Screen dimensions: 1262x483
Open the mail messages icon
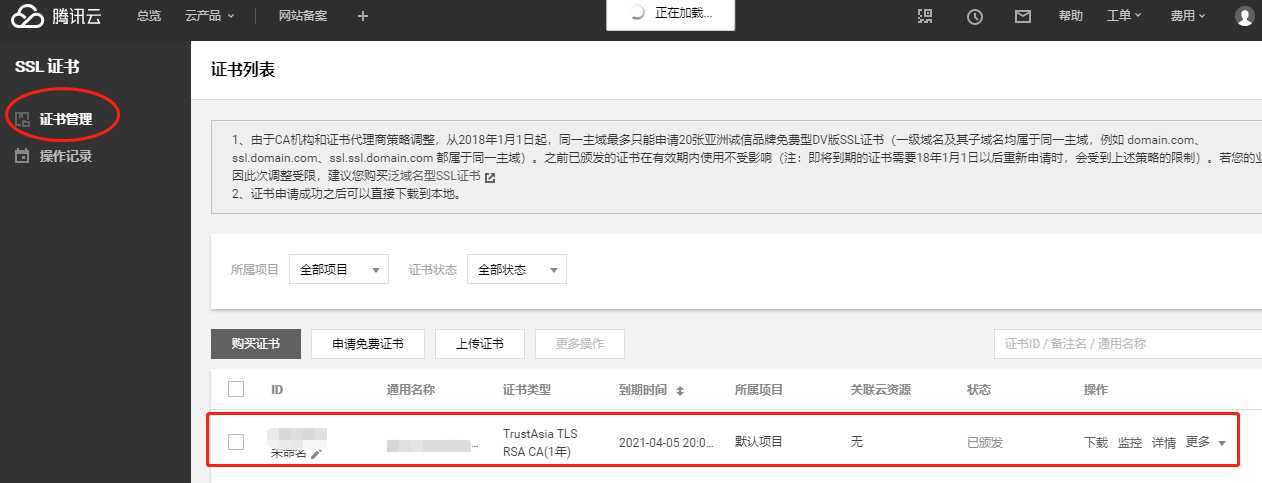point(1022,16)
